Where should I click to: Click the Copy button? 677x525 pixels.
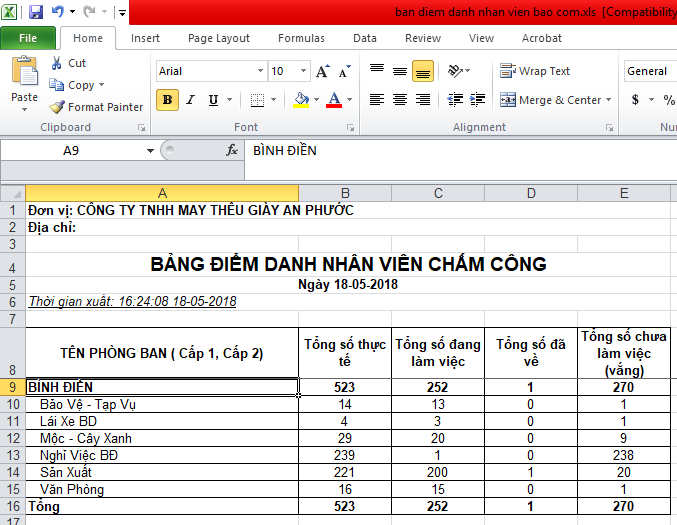click(x=78, y=85)
